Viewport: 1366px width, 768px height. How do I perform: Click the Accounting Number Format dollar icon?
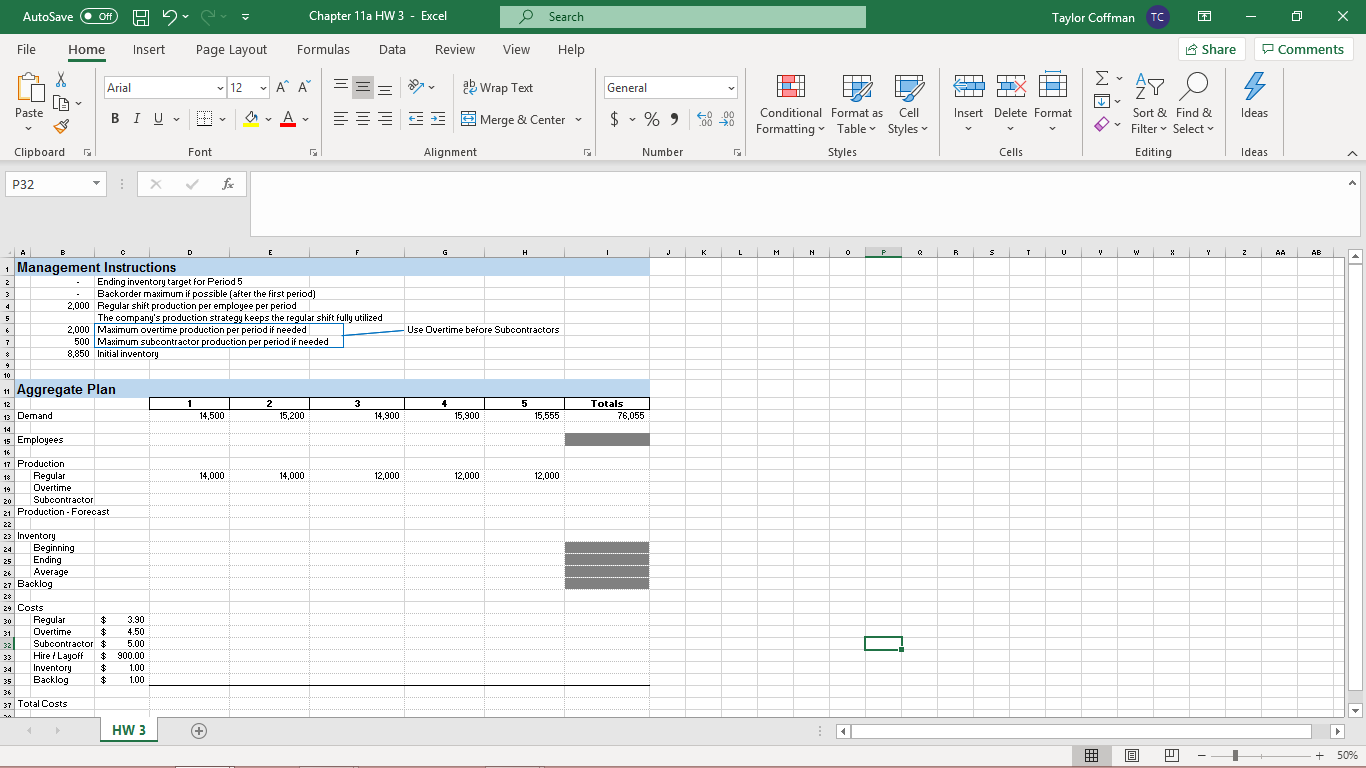point(614,118)
